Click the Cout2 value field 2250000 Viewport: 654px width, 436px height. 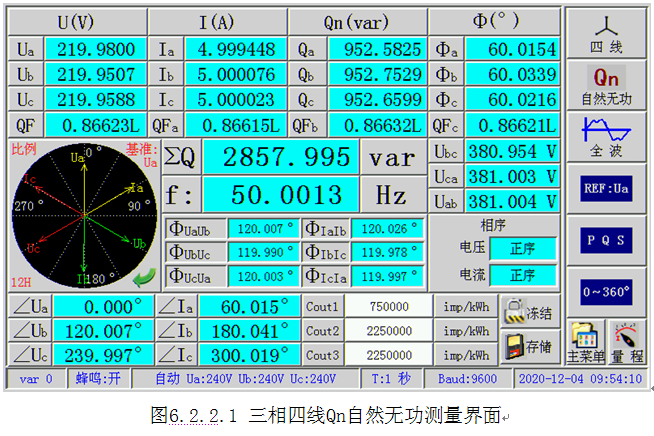pyautogui.click(x=389, y=331)
